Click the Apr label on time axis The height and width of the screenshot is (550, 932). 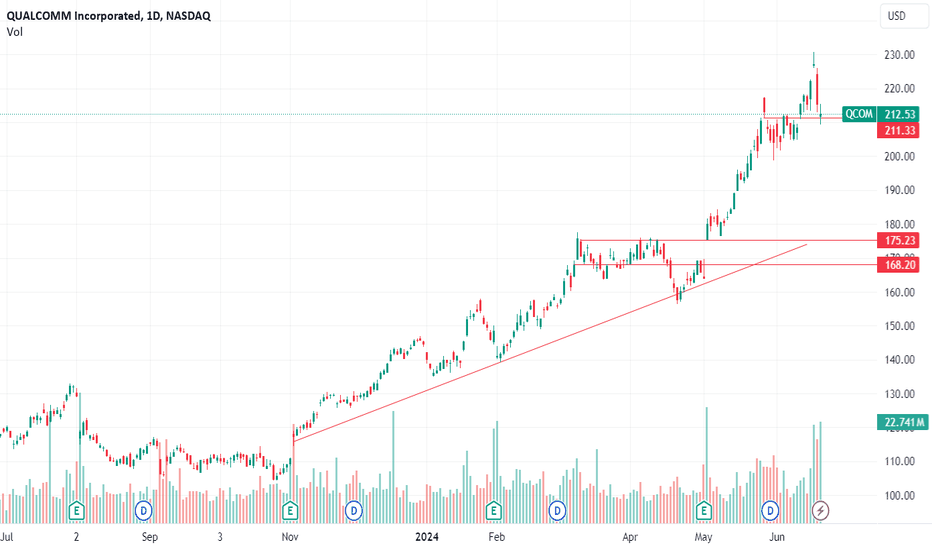pos(630,537)
